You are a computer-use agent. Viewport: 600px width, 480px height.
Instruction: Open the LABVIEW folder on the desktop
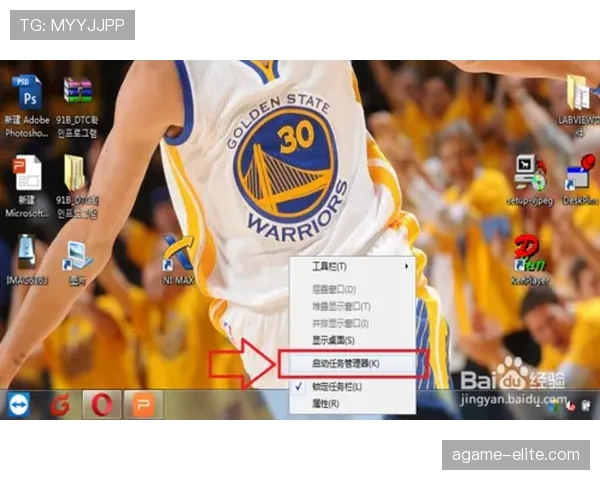(579, 105)
